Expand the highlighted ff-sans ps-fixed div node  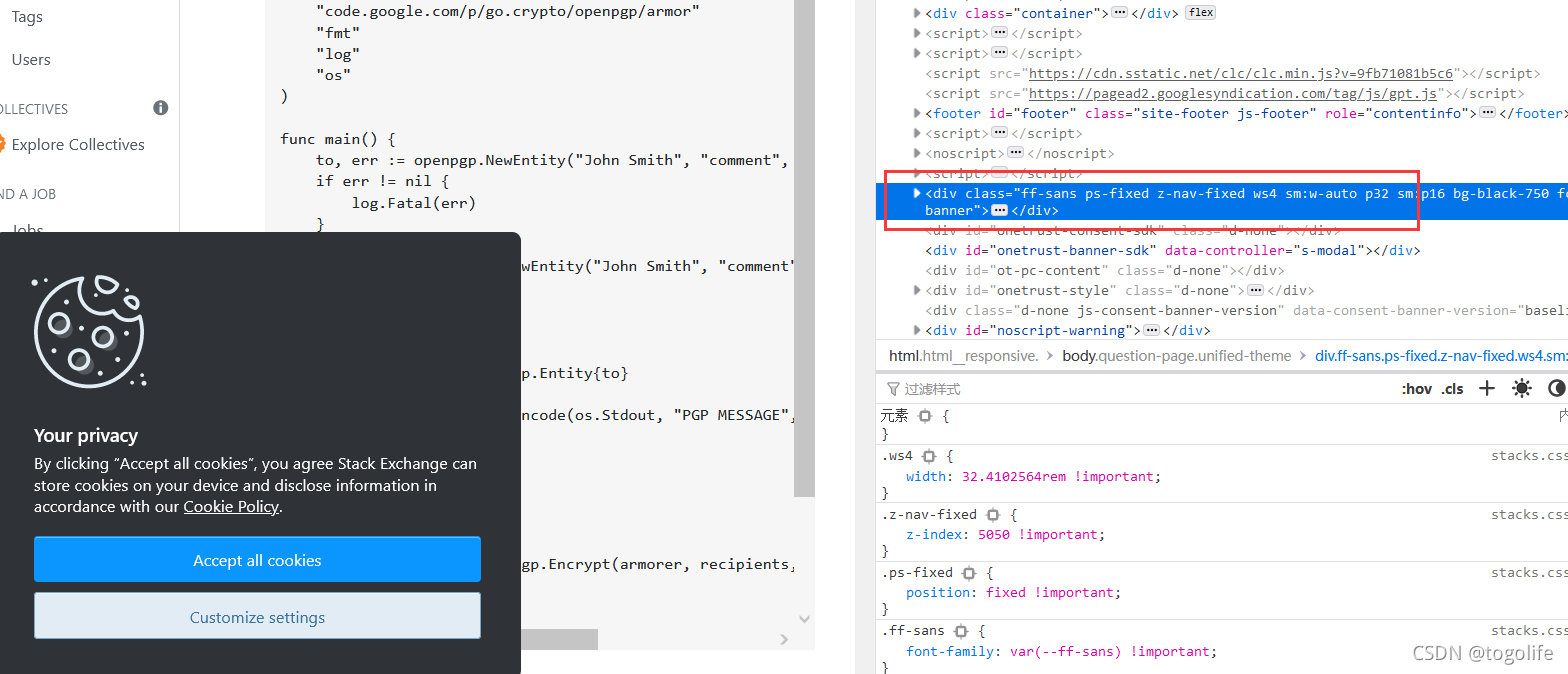point(917,193)
